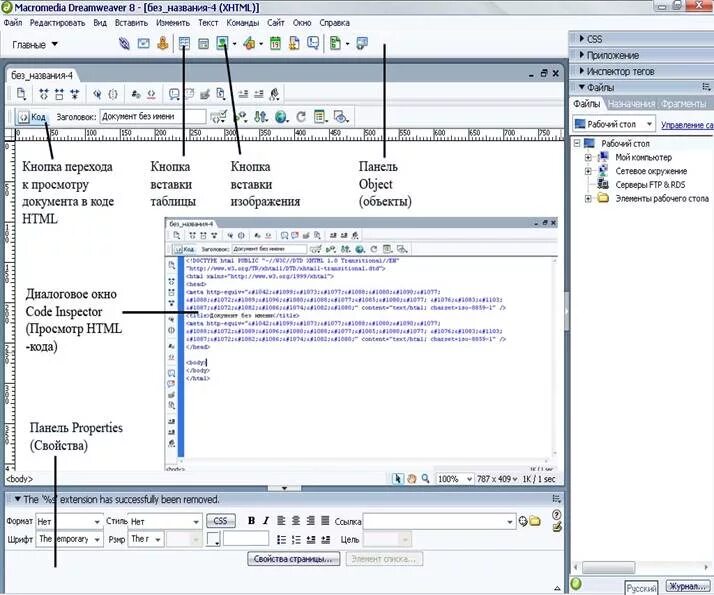
Task: Insert the current Date
Action: (x=275, y=44)
